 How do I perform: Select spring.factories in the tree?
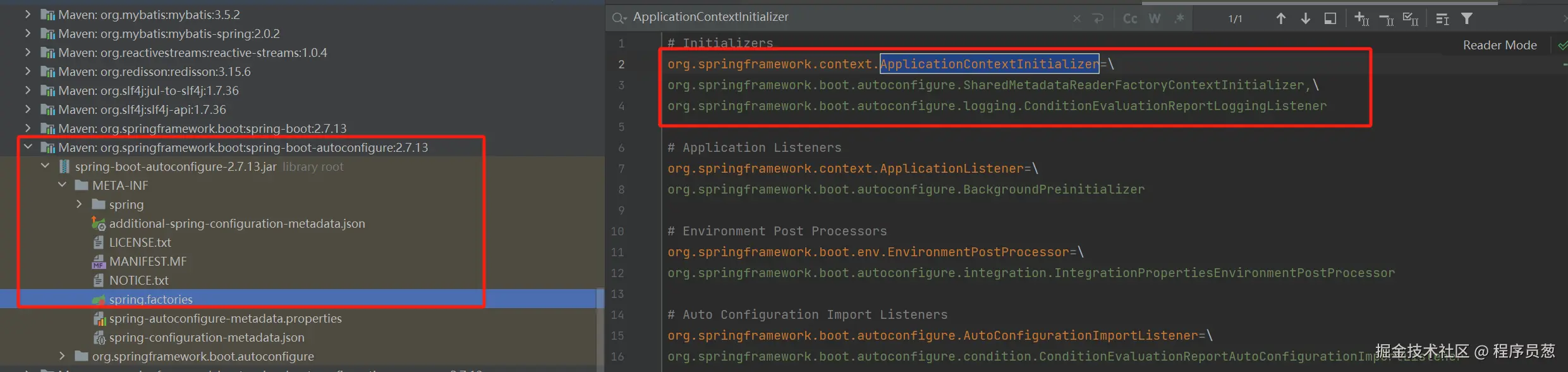[x=150, y=299]
